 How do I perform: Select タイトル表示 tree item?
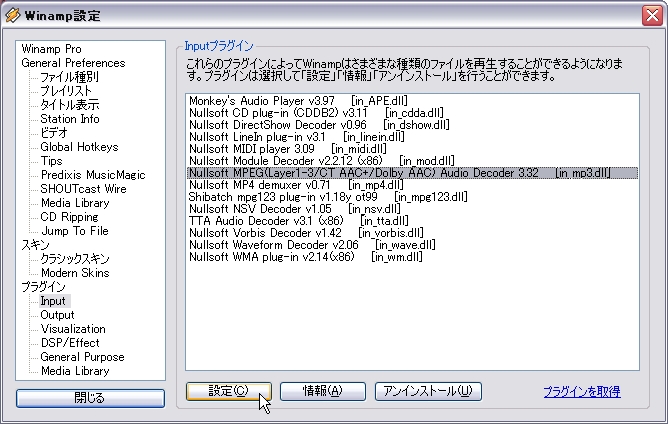pyautogui.click(x=70, y=105)
